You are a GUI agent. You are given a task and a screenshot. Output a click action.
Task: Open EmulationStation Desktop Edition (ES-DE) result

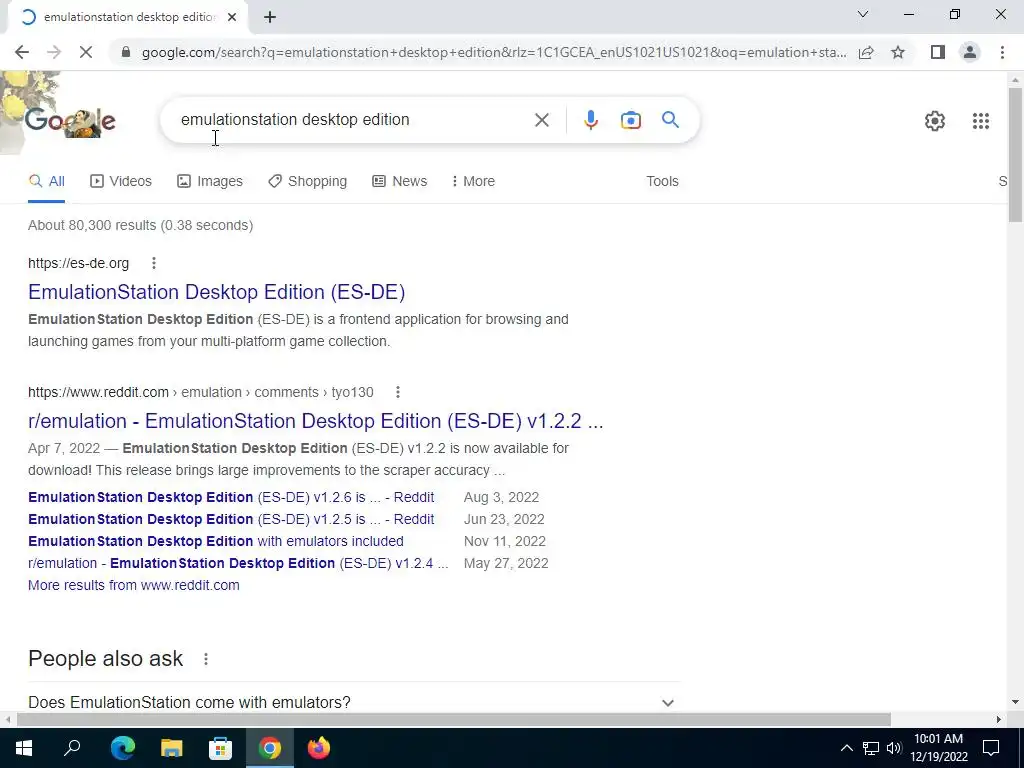216,292
